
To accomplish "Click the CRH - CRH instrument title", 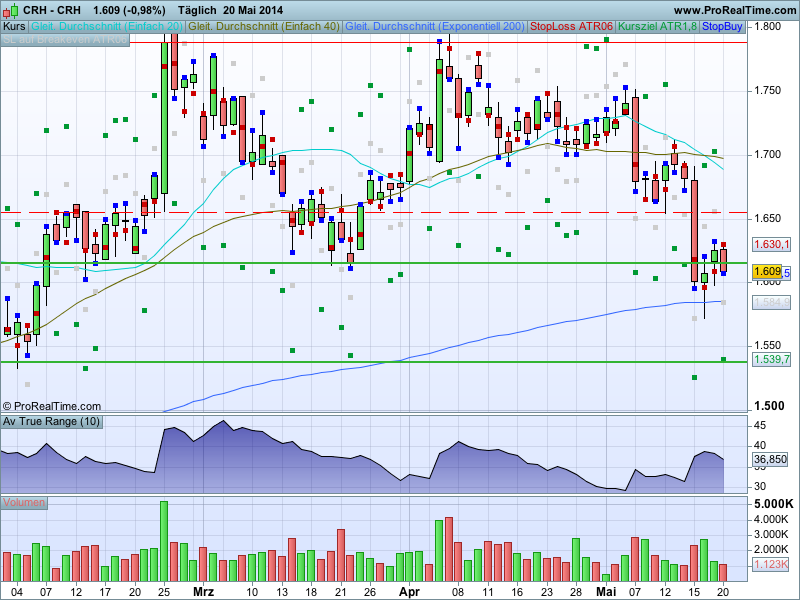I will pos(52,10).
